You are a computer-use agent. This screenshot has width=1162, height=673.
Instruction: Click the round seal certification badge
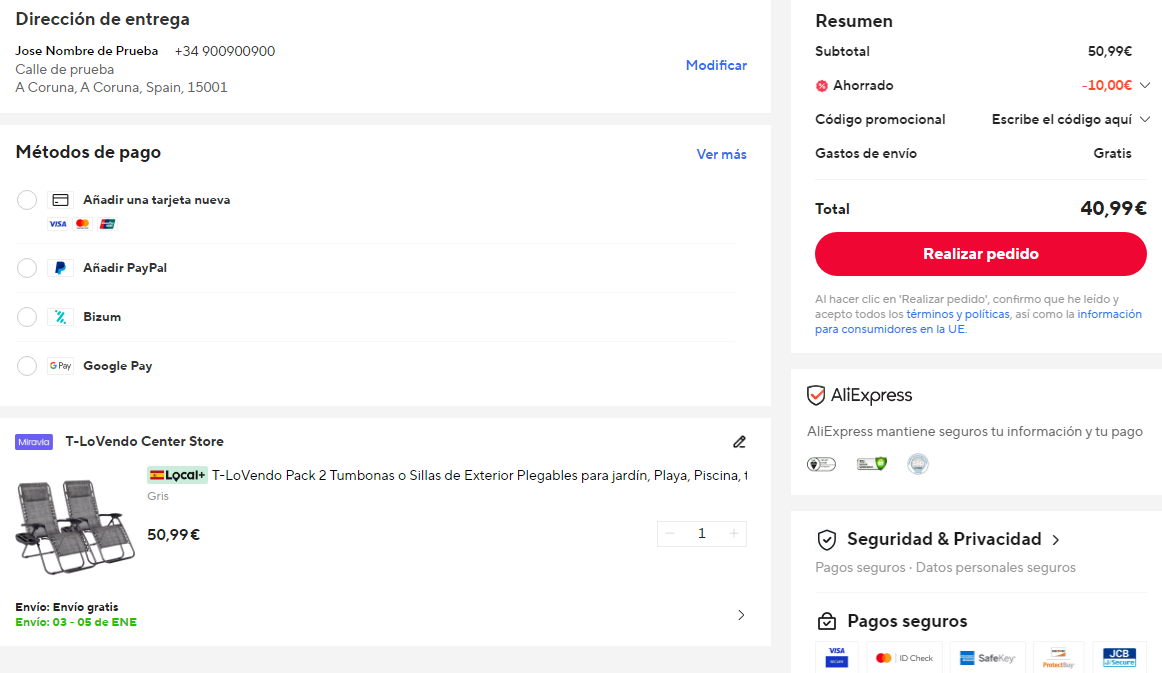[x=917, y=464]
